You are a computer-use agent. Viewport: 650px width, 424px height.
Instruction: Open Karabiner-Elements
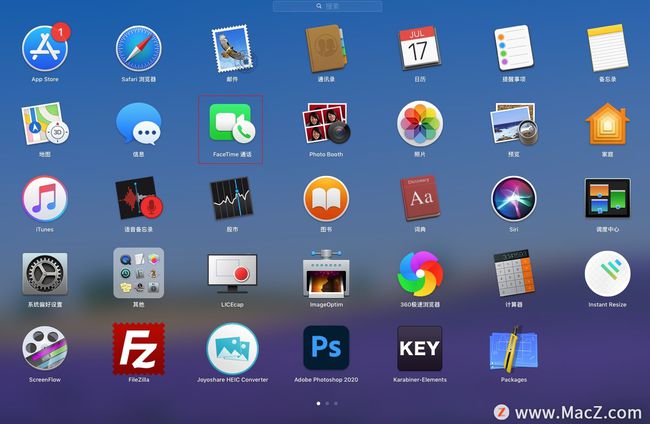(x=420, y=348)
